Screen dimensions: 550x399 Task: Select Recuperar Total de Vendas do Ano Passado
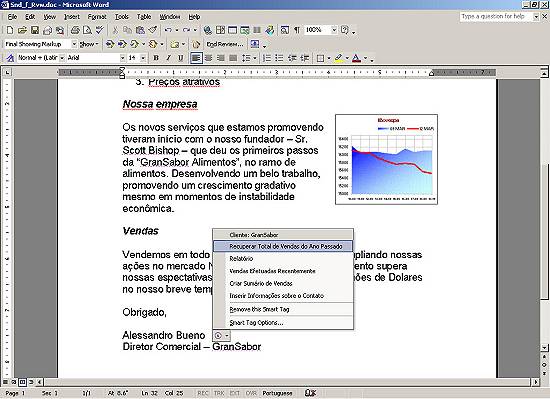pos(283,246)
